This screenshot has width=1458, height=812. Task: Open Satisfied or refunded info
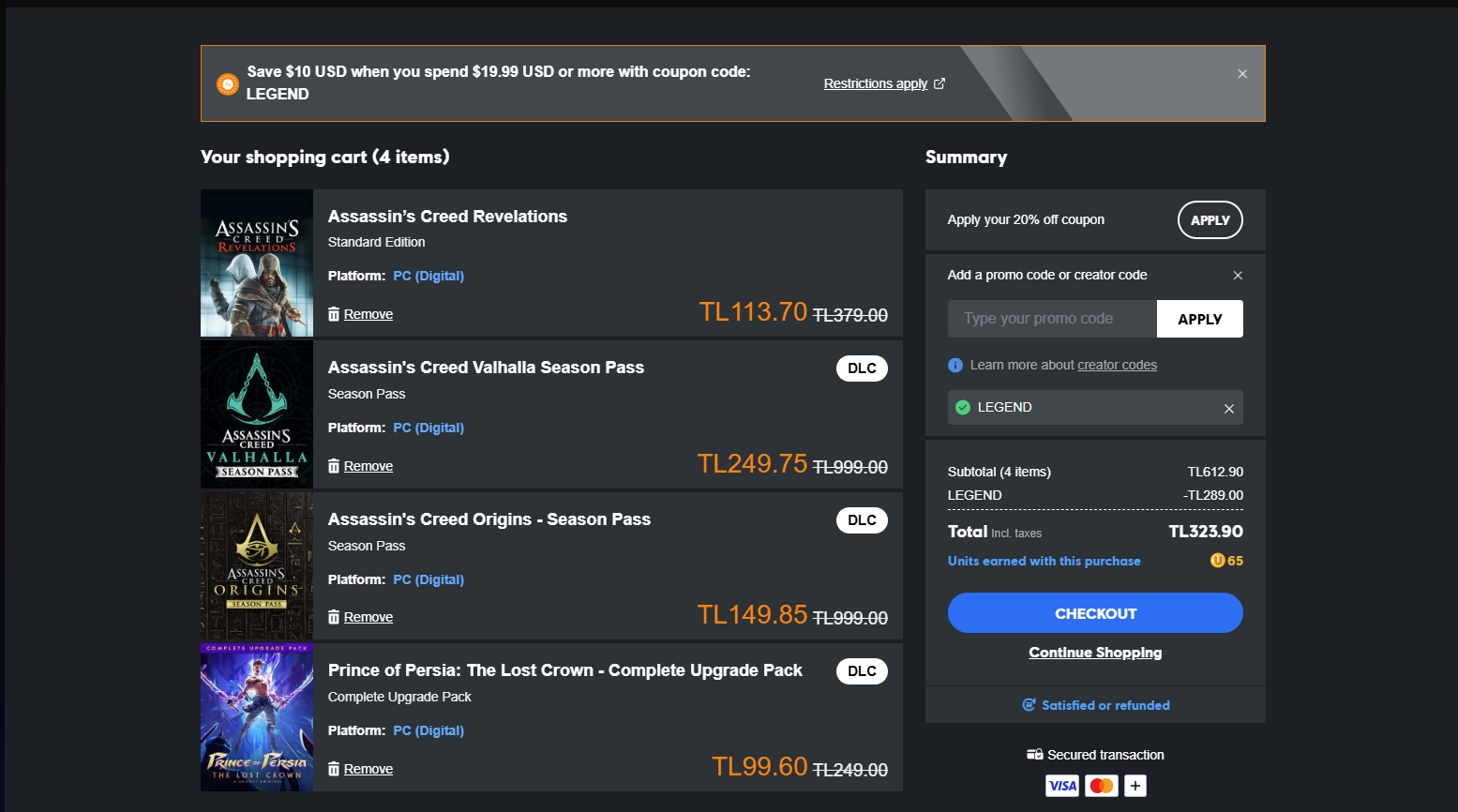tap(1105, 705)
